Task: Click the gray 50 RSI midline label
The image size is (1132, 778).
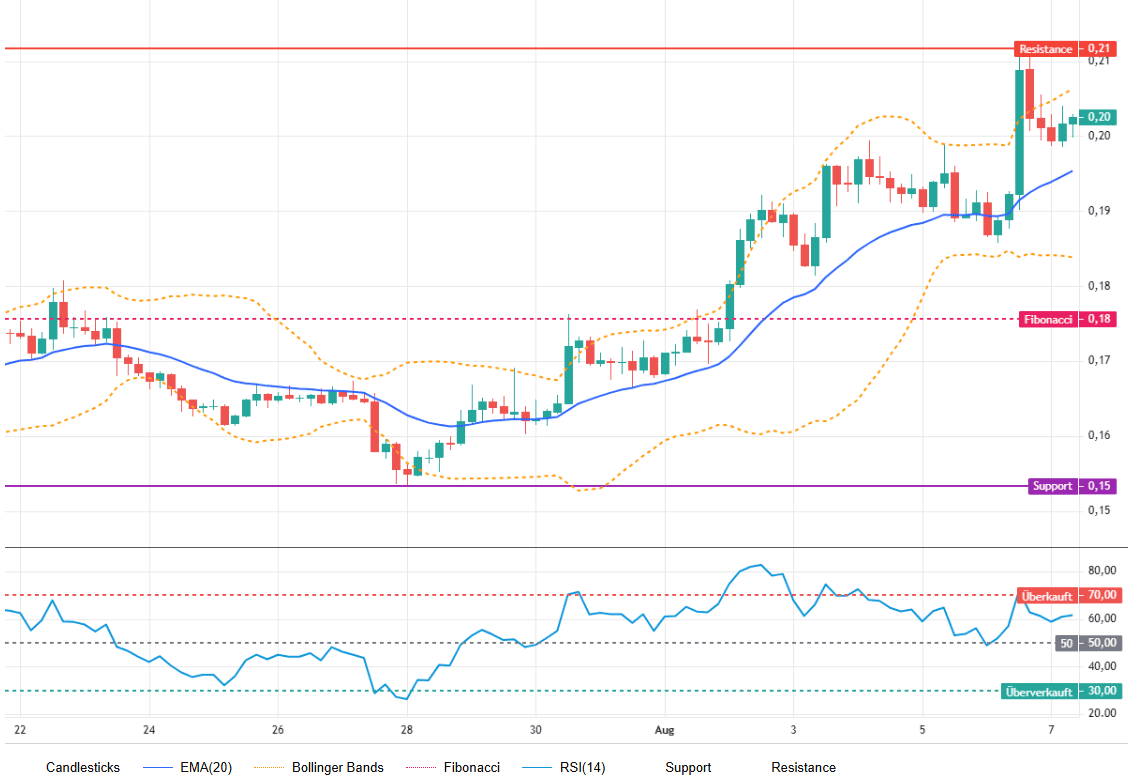Action: 1066,643
